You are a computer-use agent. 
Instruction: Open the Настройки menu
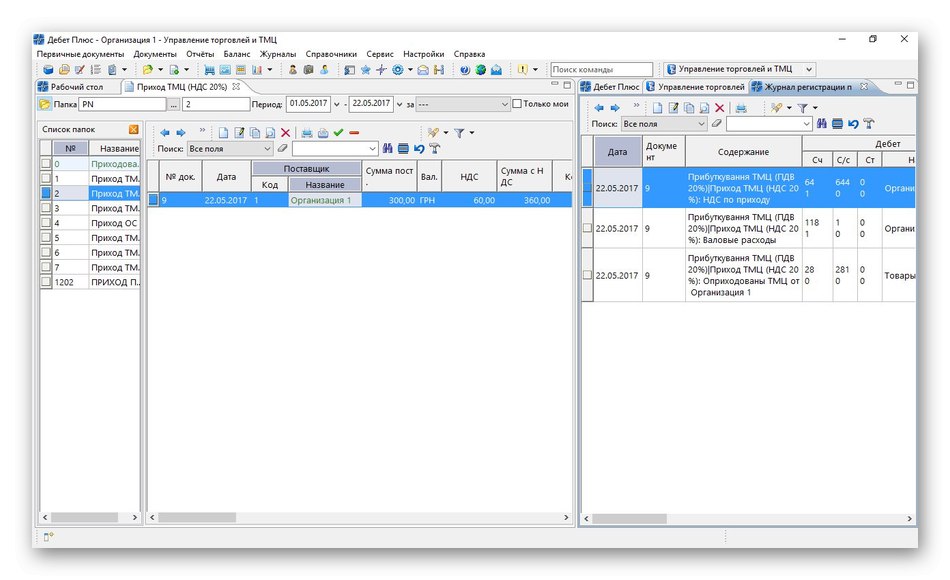tap(424, 54)
